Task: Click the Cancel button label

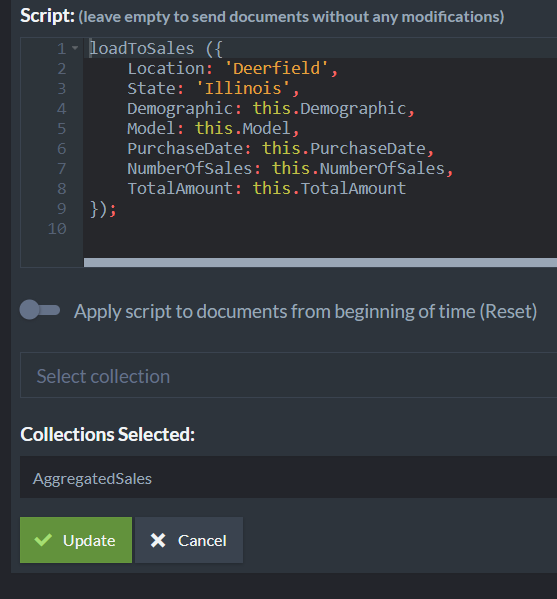Action: tap(202, 541)
